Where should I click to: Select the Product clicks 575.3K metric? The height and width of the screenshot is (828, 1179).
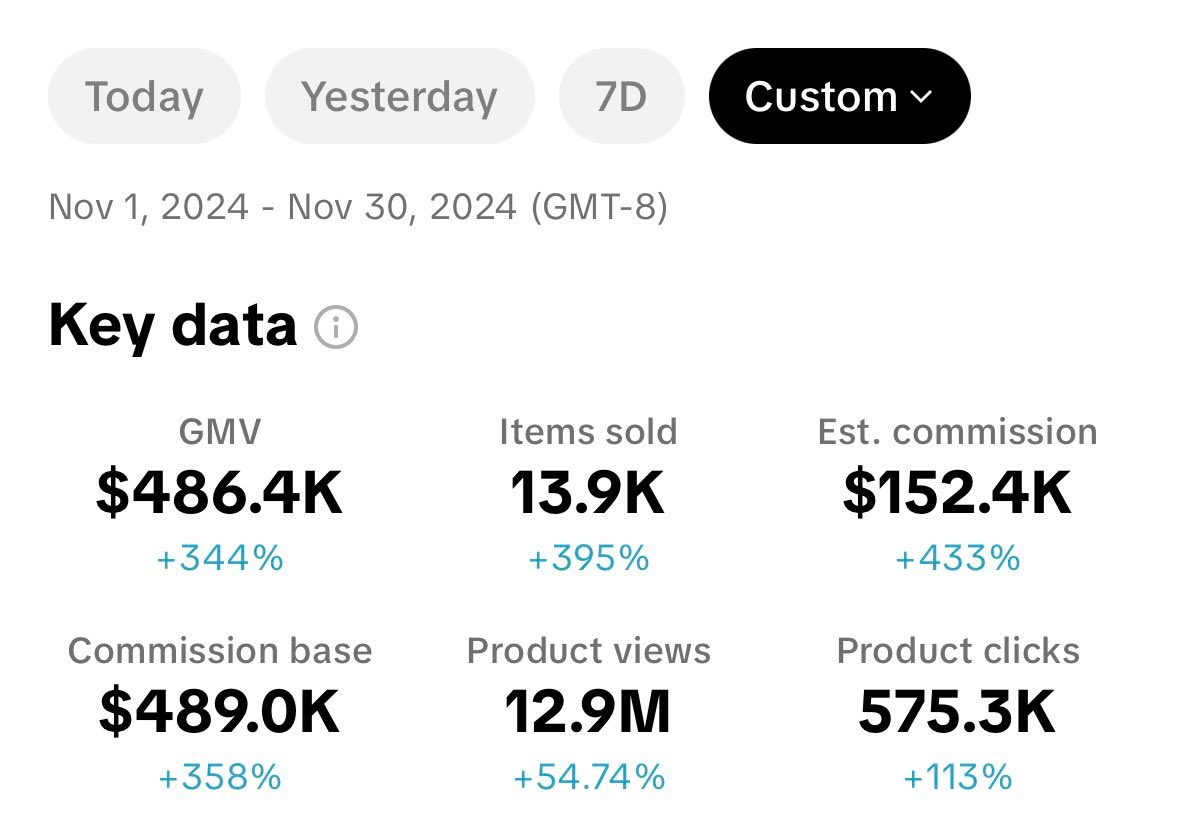957,711
